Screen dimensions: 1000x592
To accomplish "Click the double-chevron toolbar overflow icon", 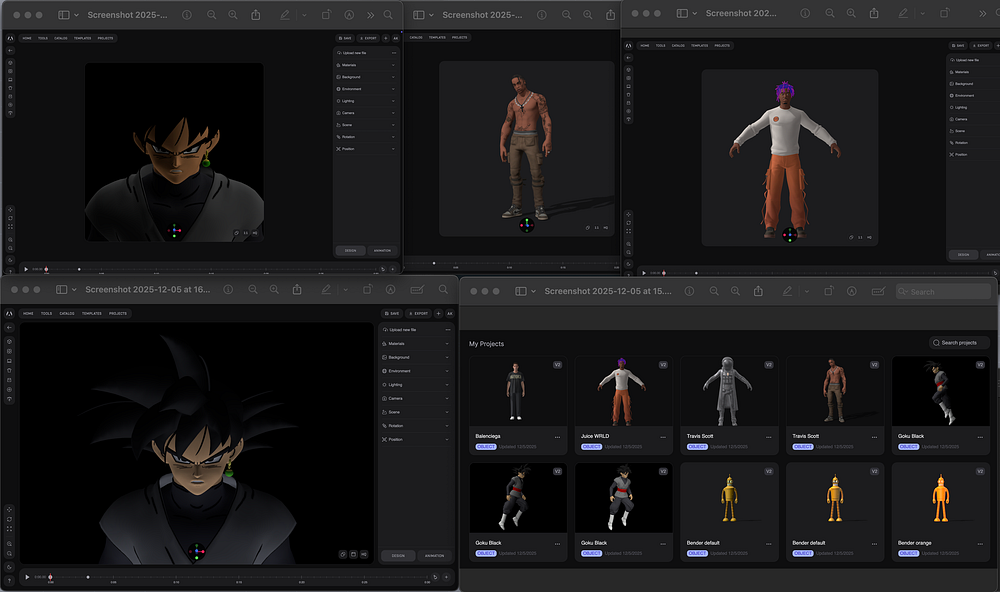I will click(x=371, y=16).
